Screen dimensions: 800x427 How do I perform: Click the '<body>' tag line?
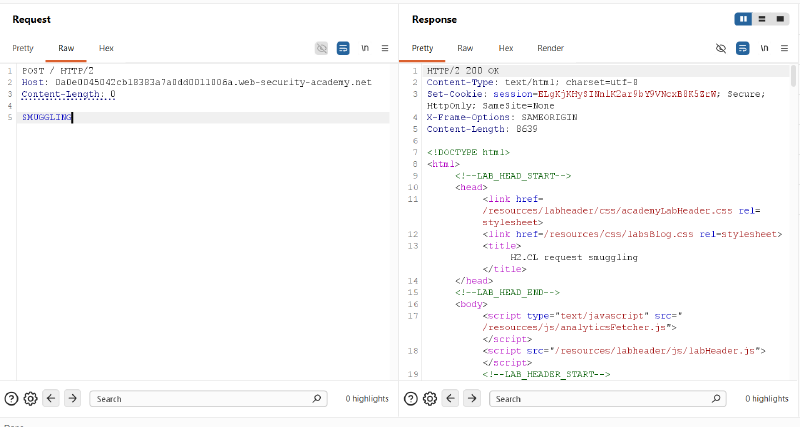[471, 304]
